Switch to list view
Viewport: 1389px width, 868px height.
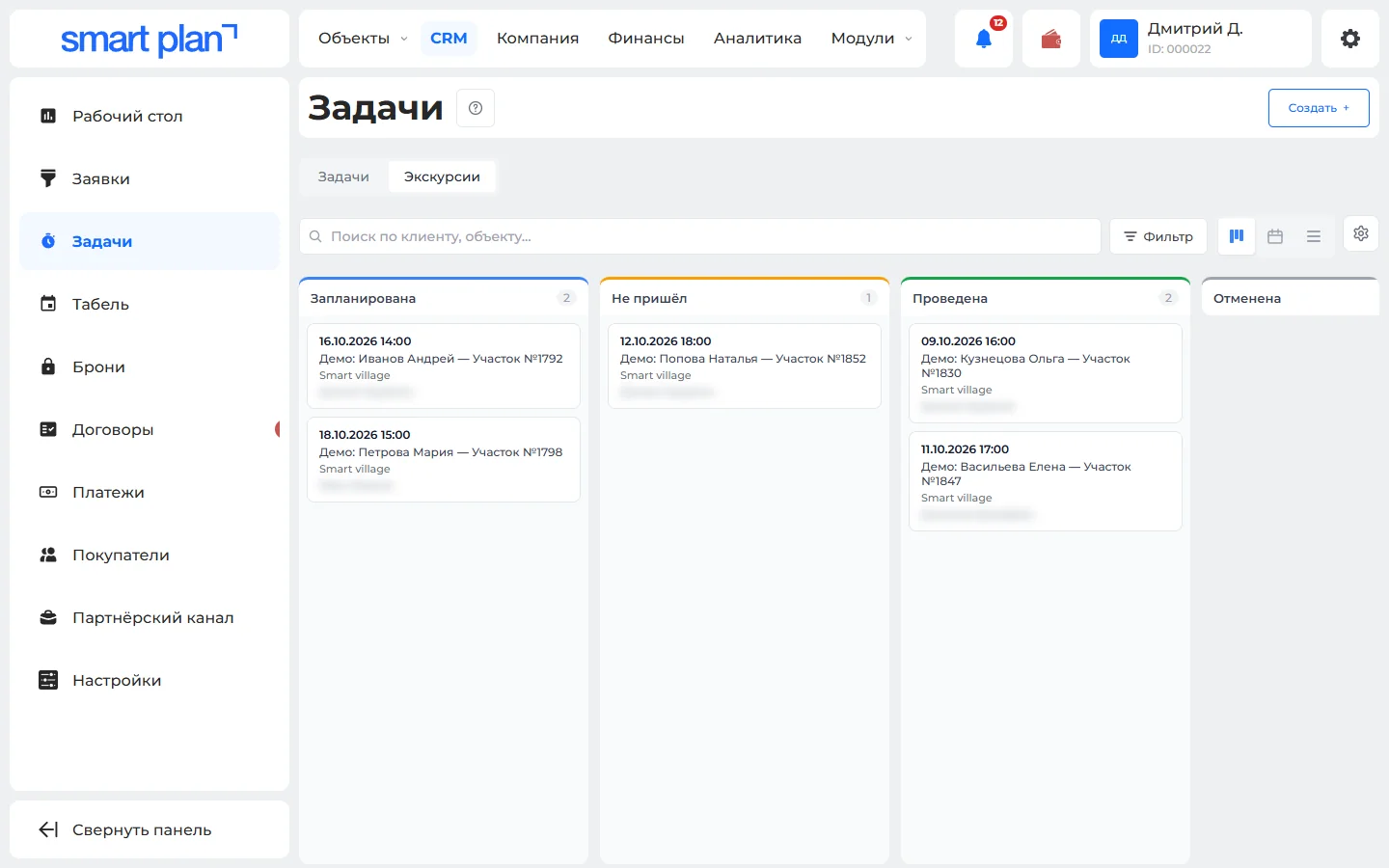[x=1314, y=236]
